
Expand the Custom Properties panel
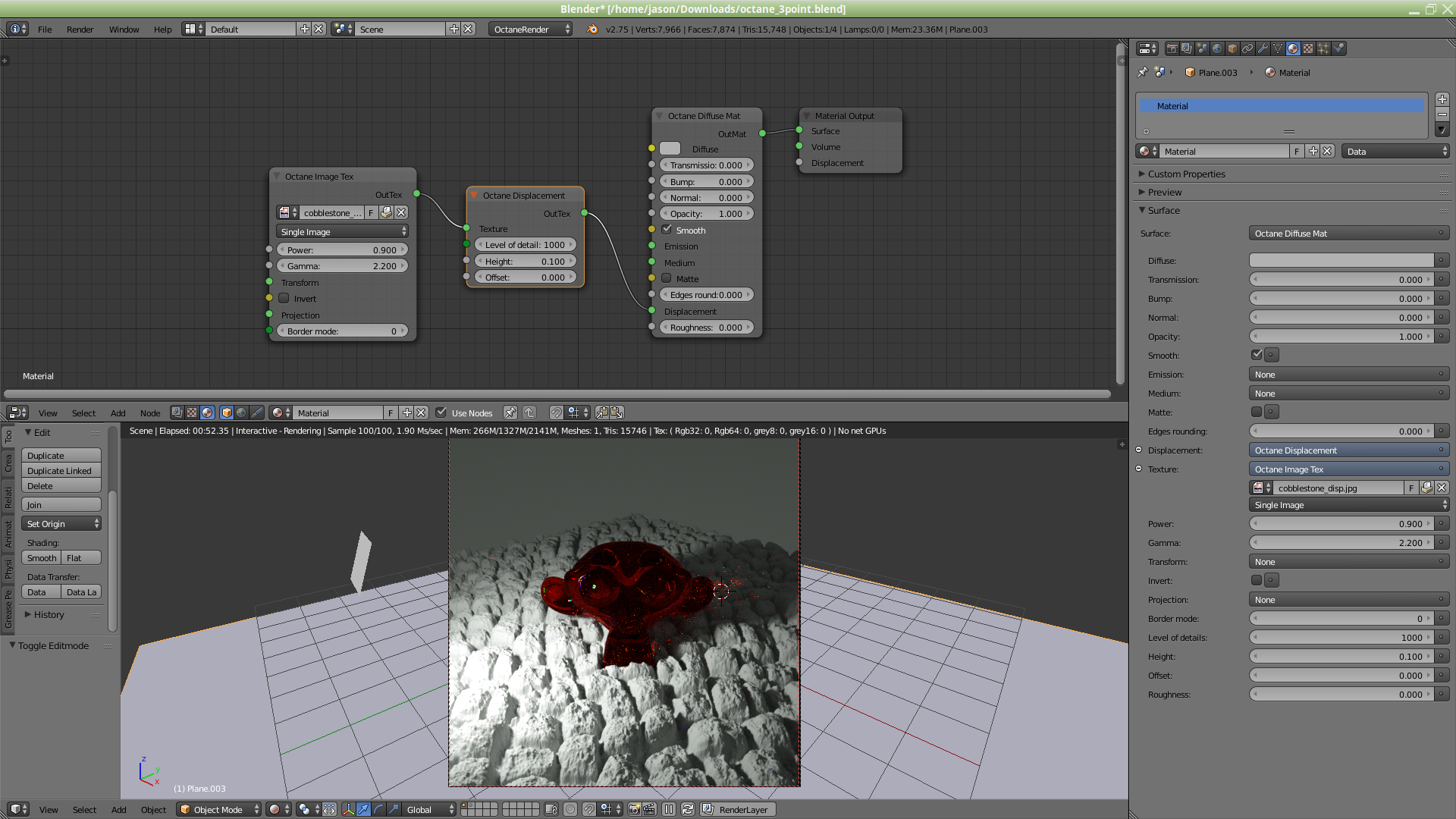coord(1186,174)
